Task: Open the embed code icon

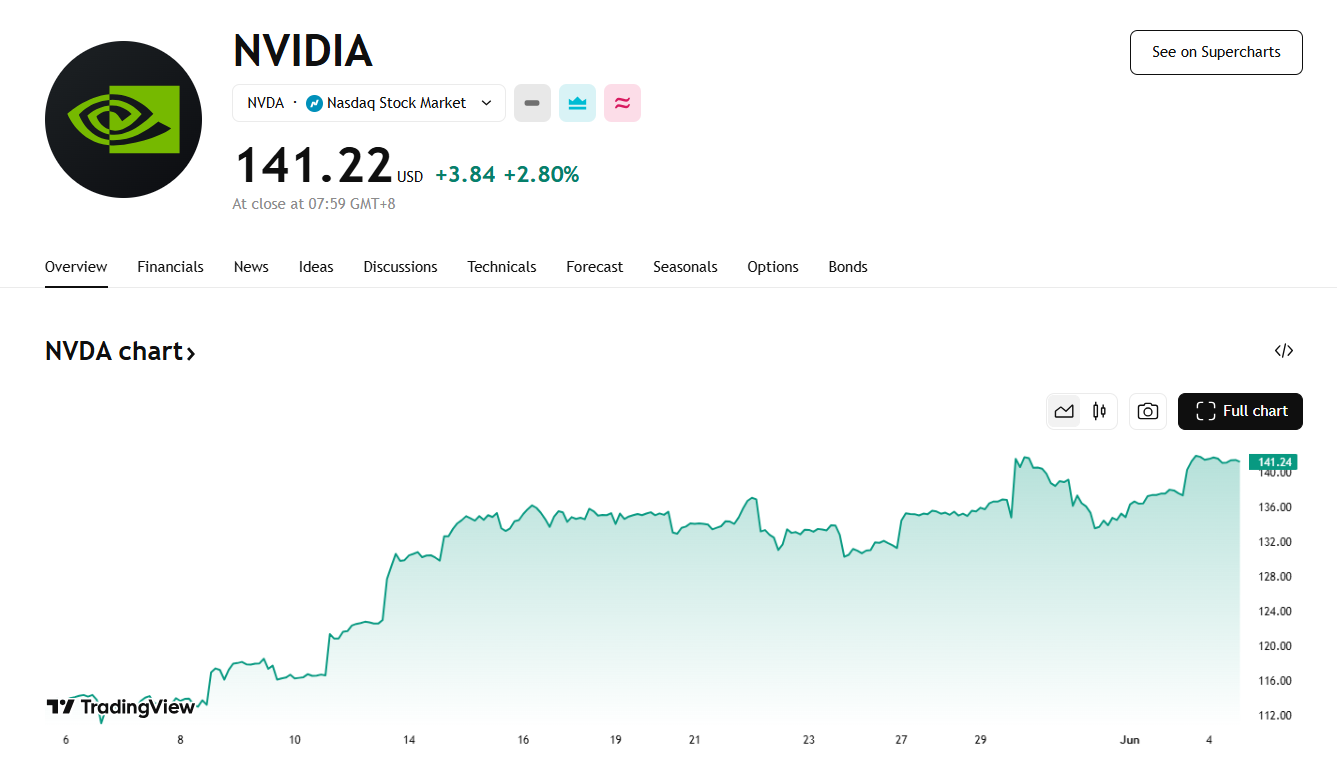Action: tap(1284, 351)
